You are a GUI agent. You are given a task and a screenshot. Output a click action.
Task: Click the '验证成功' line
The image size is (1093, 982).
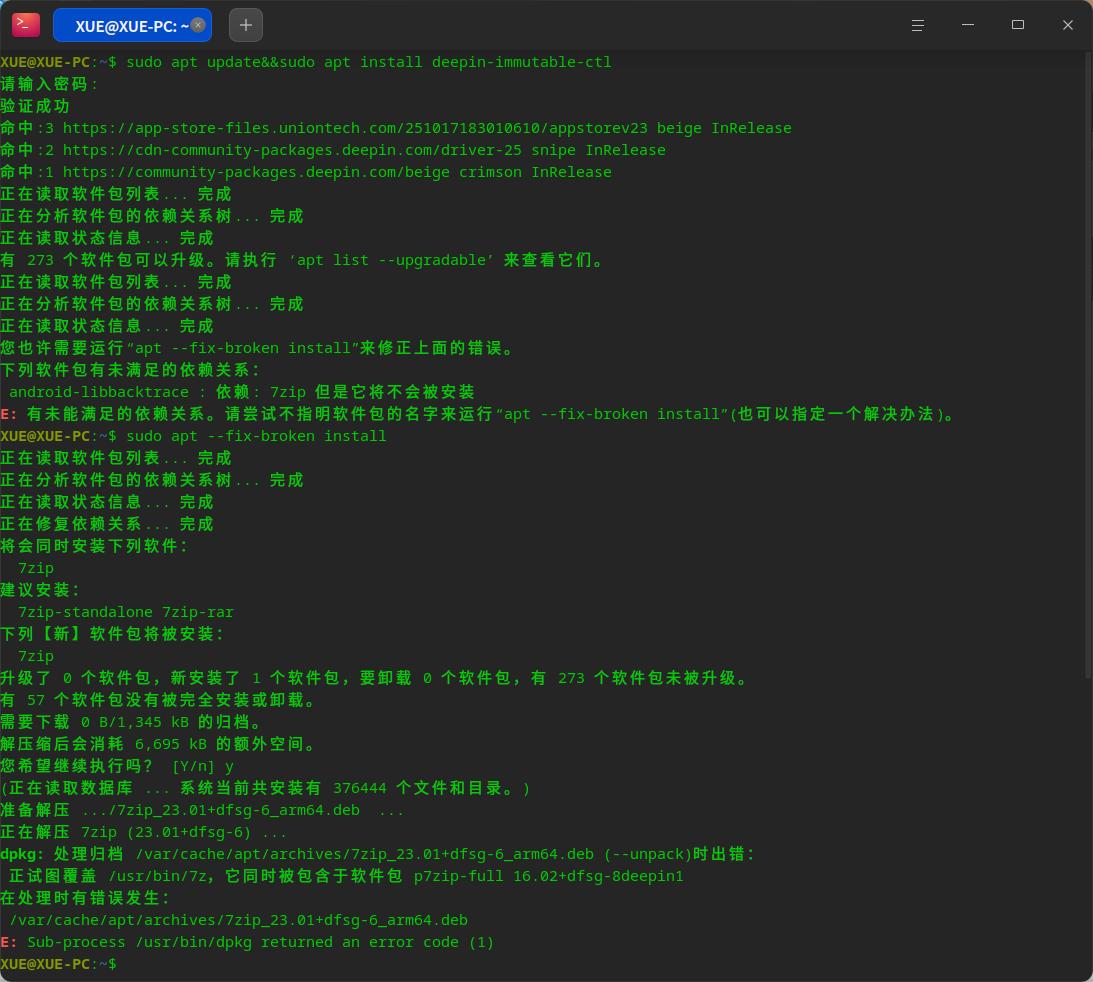(x=35, y=106)
